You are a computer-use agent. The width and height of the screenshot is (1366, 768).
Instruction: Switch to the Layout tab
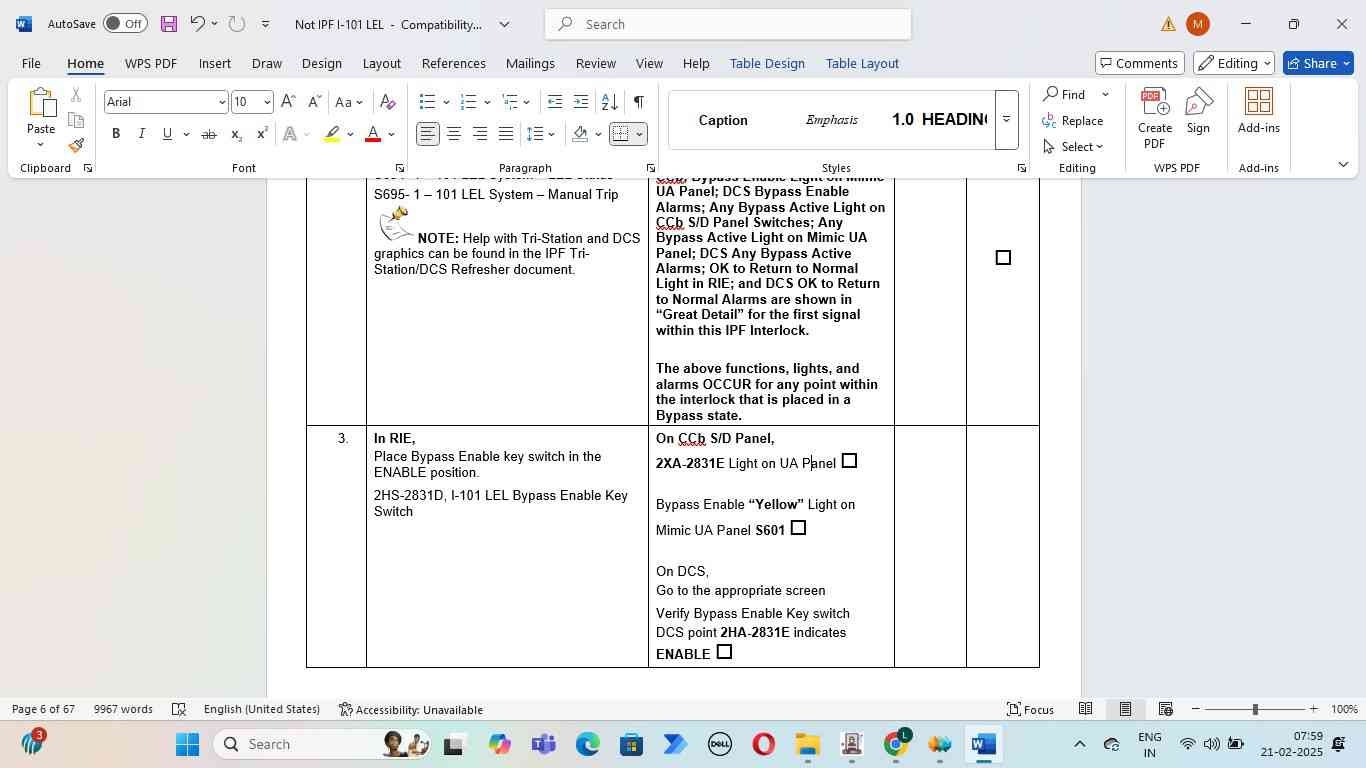click(x=381, y=63)
